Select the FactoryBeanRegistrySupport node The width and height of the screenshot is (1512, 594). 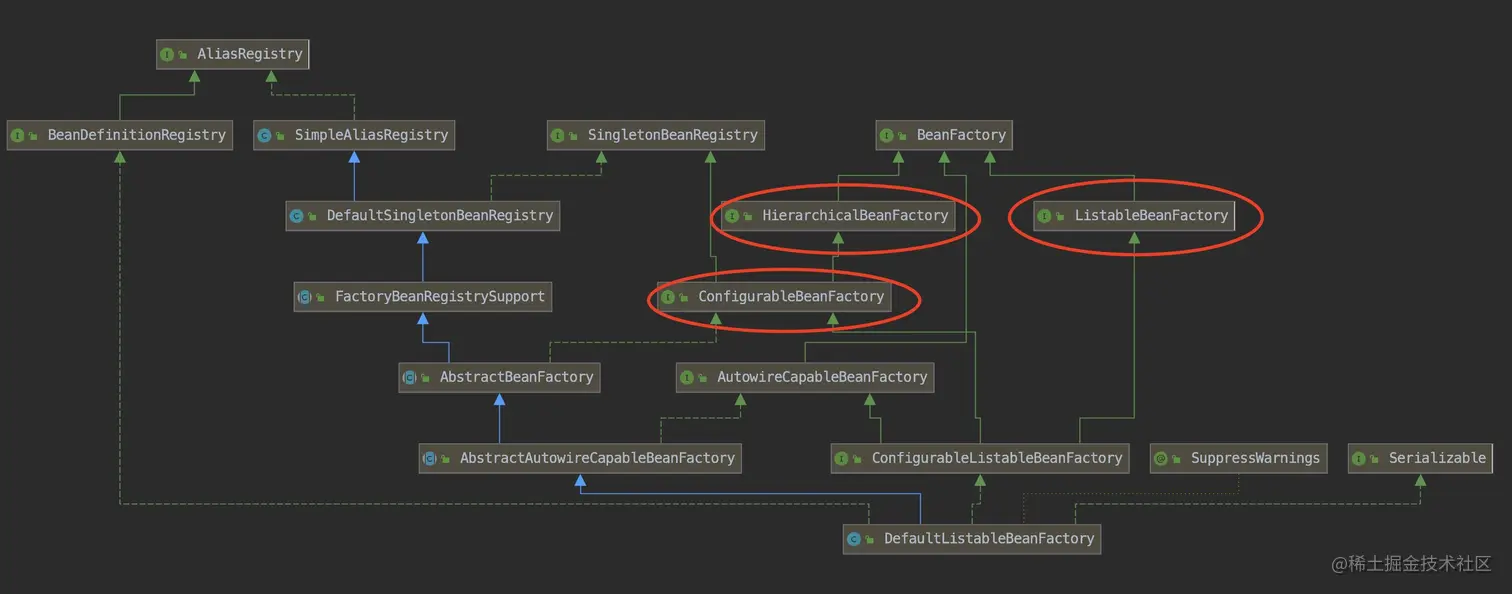click(x=423, y=297)
